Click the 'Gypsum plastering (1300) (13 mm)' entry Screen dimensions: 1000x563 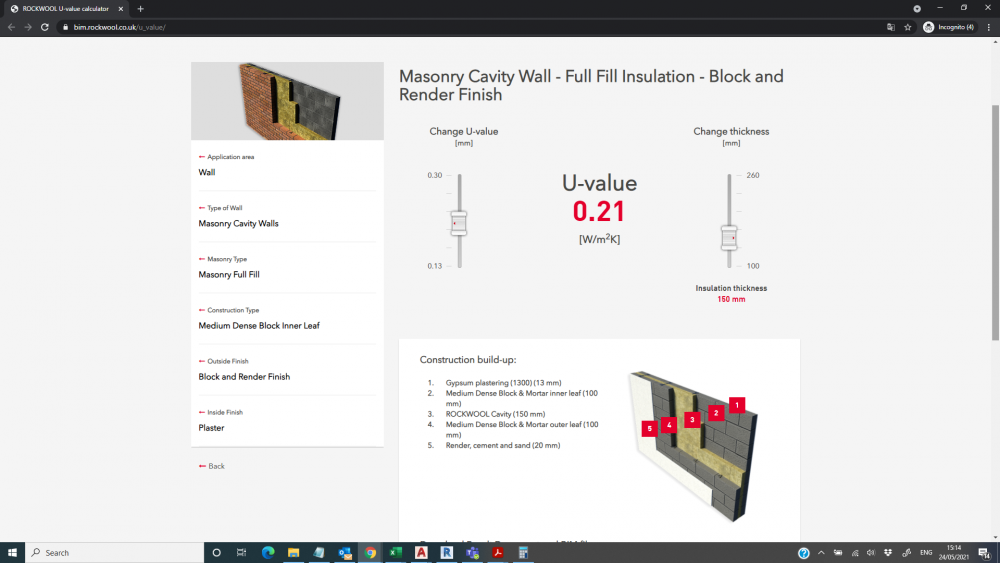[503, 383]
